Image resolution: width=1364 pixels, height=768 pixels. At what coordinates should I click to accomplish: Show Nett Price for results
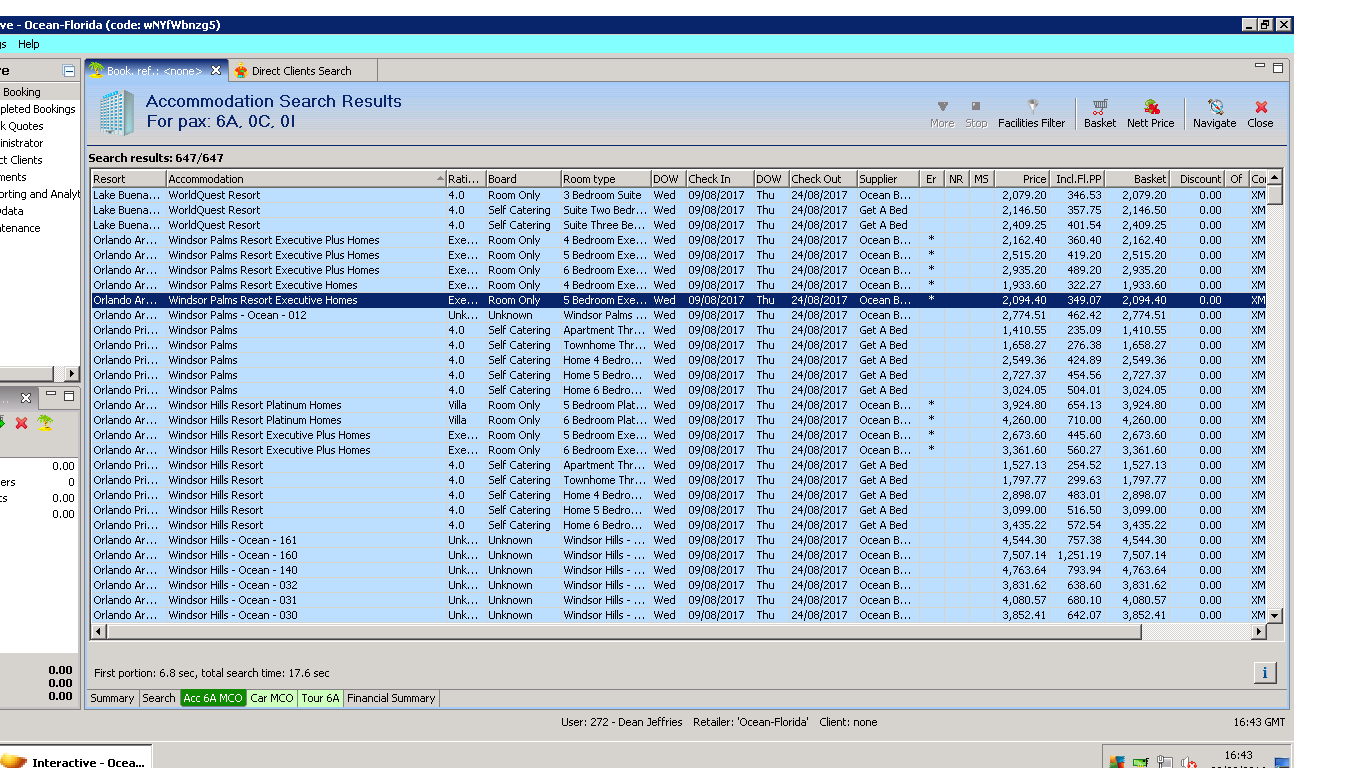[1150, 113]
